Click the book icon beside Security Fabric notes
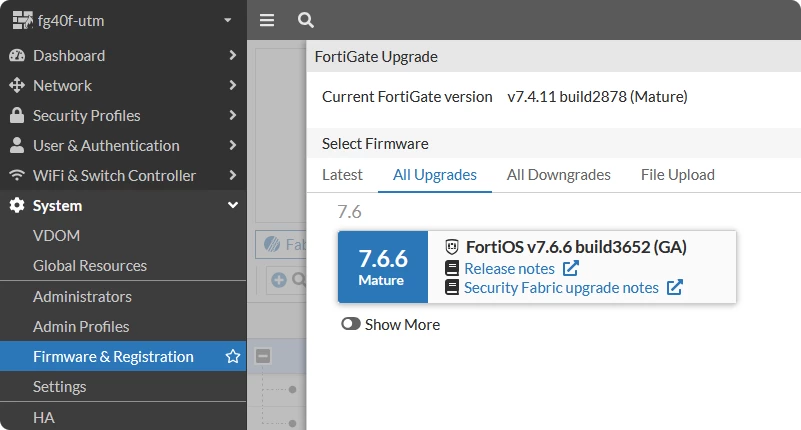 452,287
